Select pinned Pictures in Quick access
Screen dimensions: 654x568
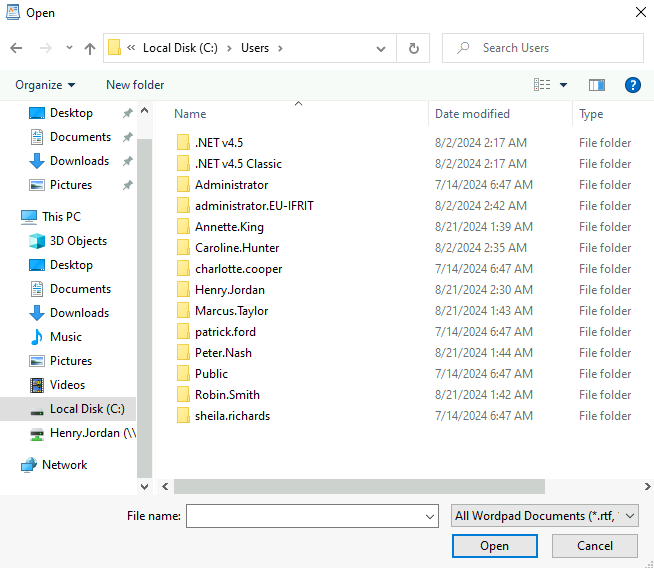coord(71,185)
